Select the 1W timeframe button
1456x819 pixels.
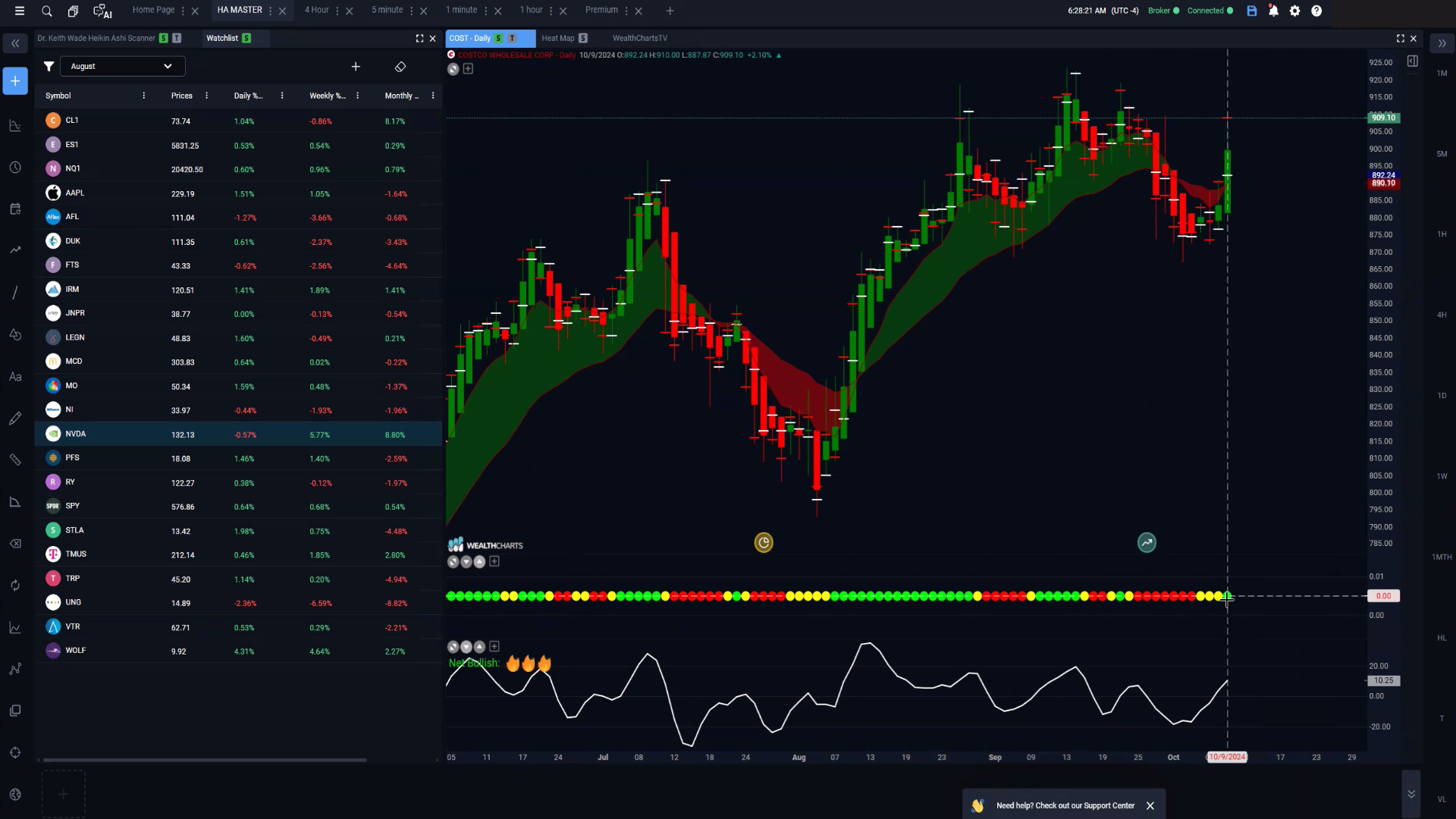(x=1442, y=476)
